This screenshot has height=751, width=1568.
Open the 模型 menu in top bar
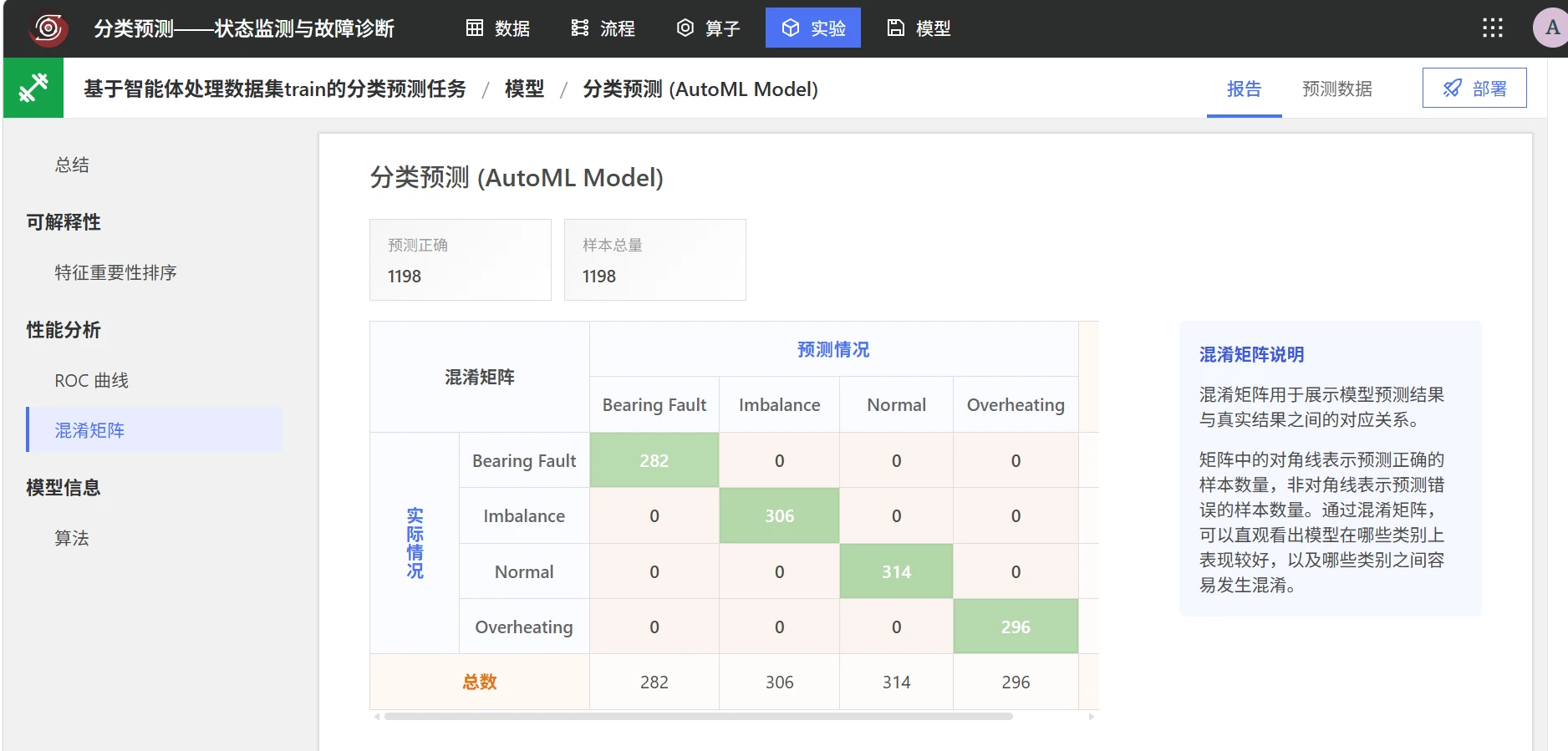coord(919,28)
